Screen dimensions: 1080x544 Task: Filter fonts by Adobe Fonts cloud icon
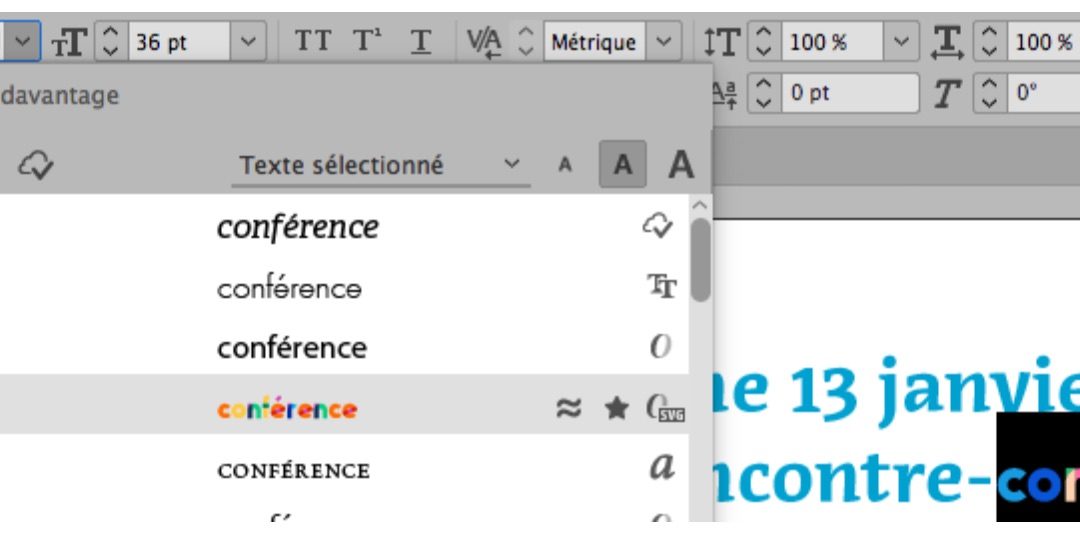(36, 165)
